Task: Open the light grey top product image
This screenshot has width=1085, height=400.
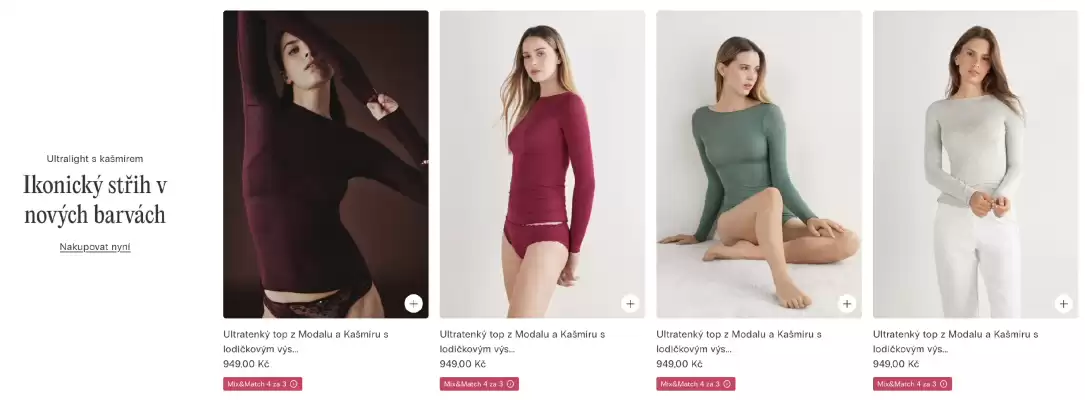Action: [x=975, y=164]
